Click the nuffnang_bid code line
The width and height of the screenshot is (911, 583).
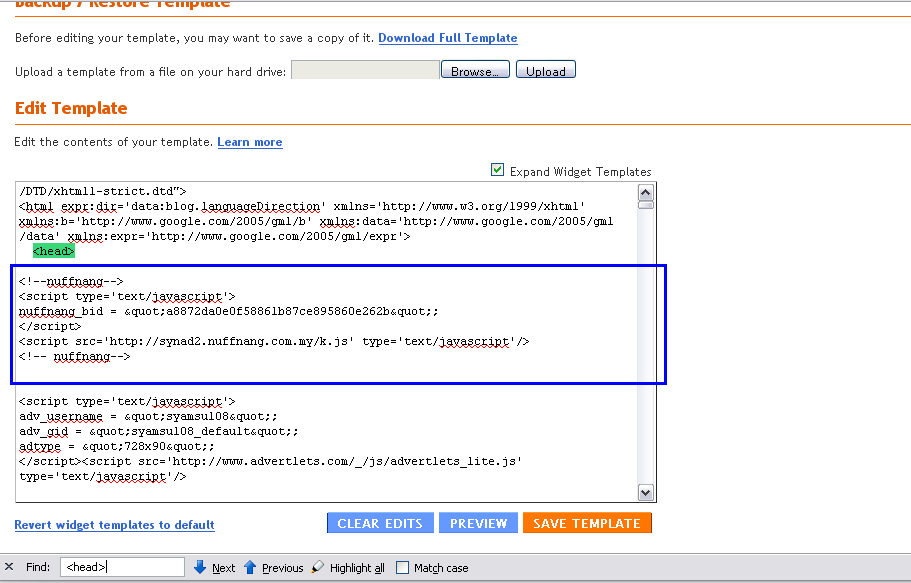coord(228,312)
